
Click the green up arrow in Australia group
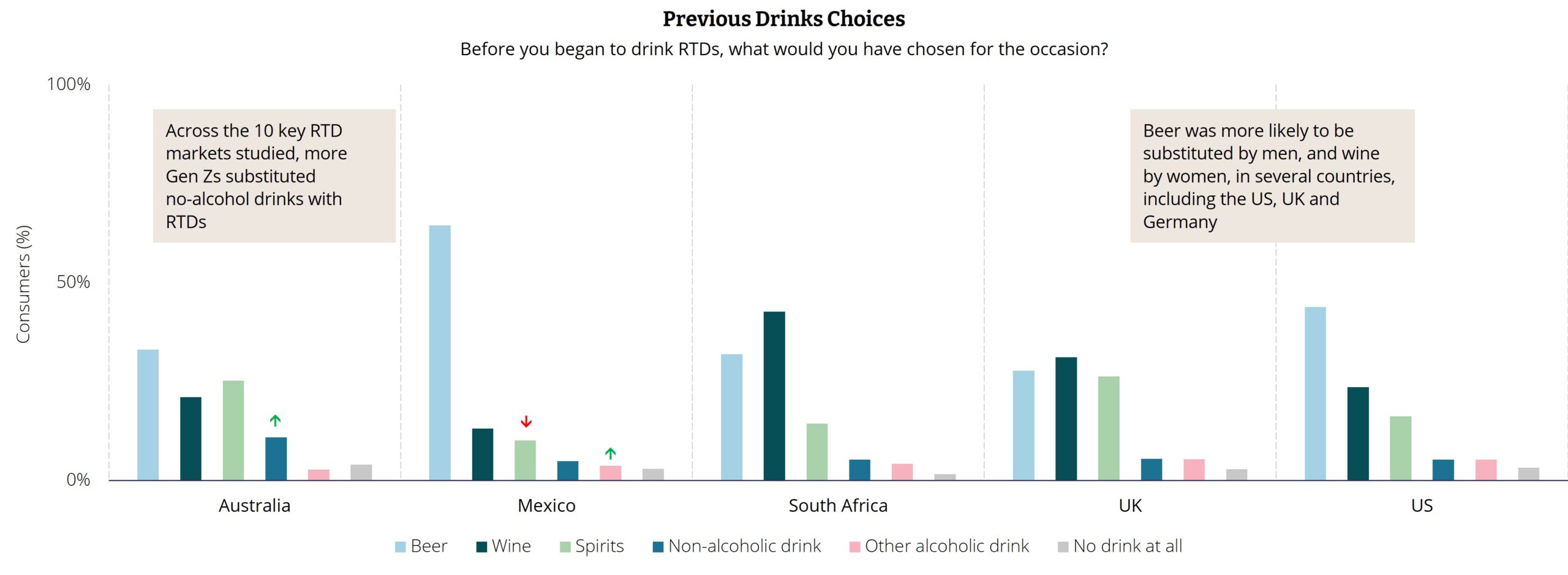276,421
